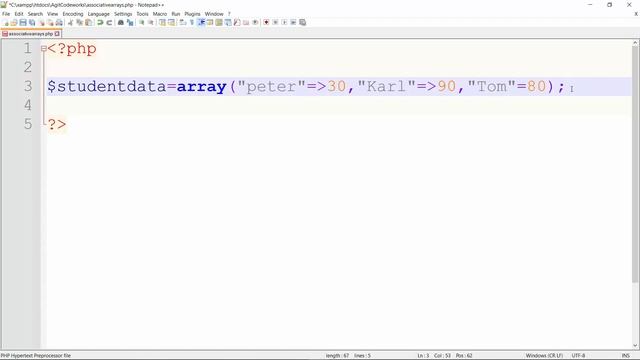Save the current file via toolbar
640x360 pixels.
click(x=23, y=22)
